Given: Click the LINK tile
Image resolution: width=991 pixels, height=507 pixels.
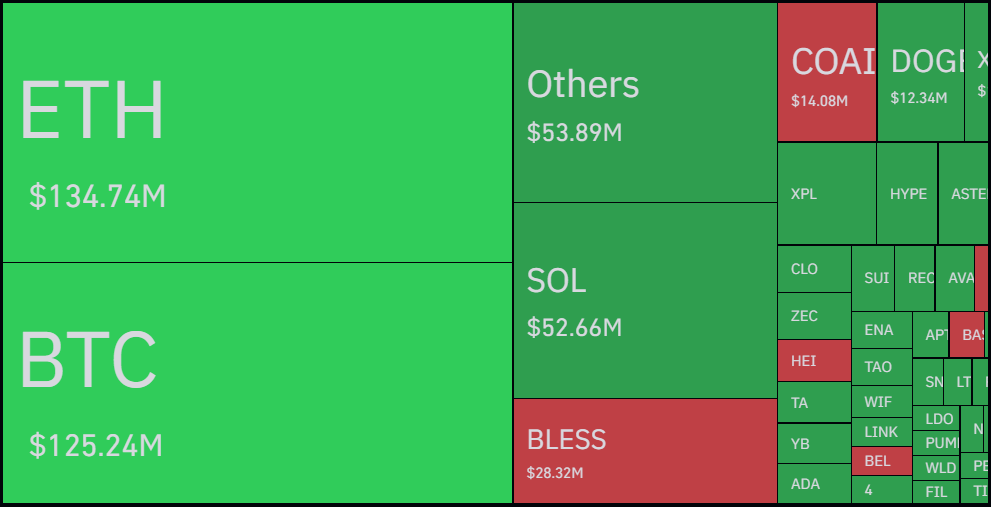Looking at the screenshot, I should (881, 432).
